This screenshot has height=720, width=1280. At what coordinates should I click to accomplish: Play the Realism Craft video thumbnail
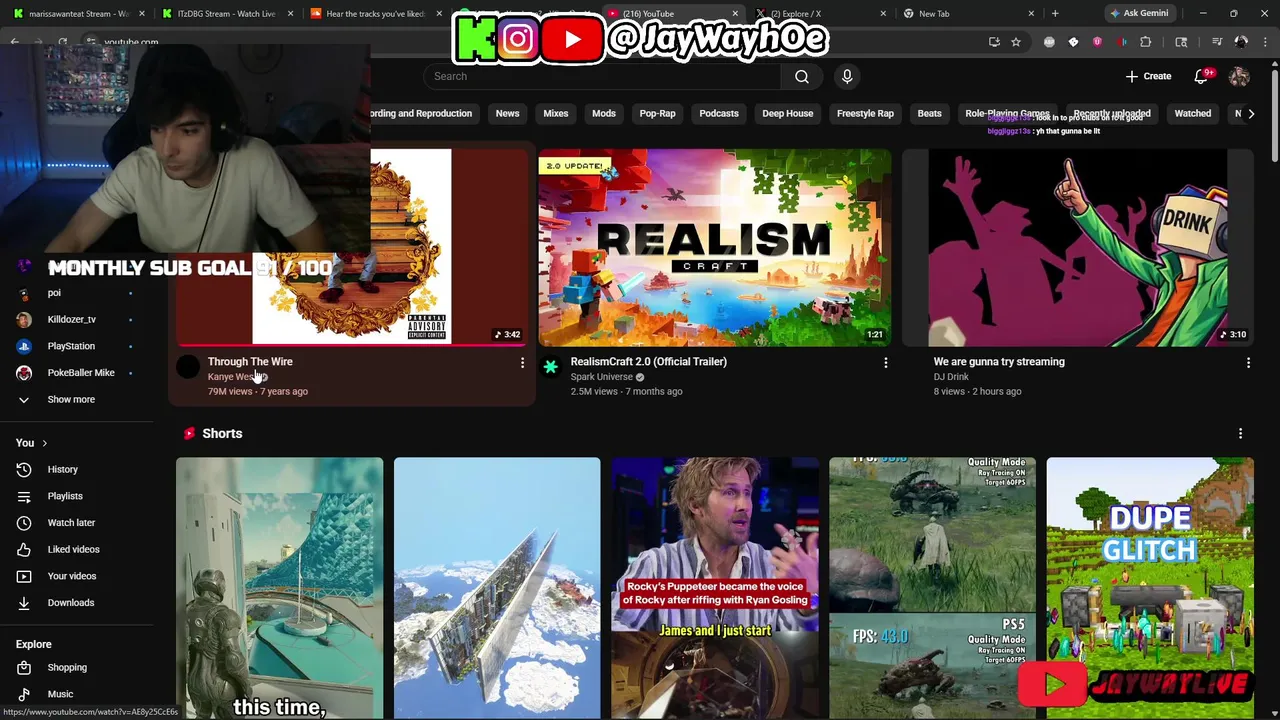pyautogui.click(x=715, y=248)
